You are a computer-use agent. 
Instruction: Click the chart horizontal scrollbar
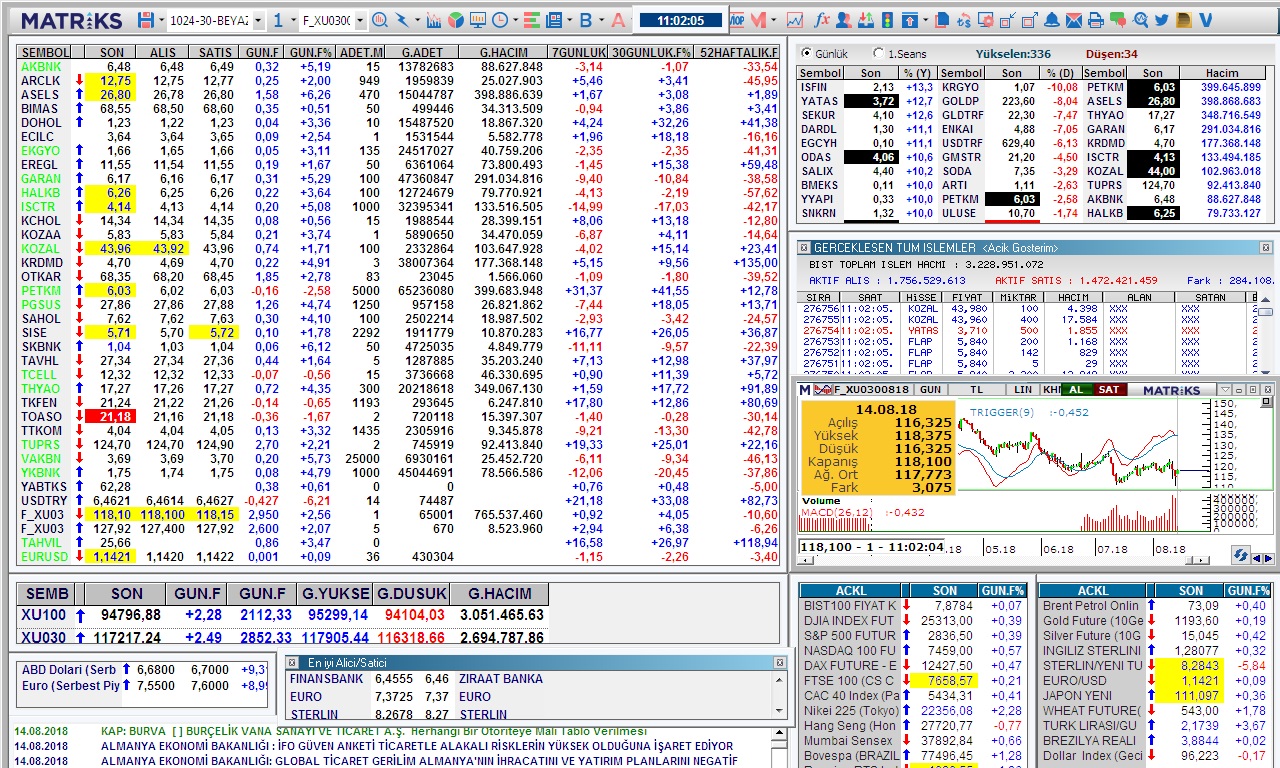click(x=1004, y=560)
